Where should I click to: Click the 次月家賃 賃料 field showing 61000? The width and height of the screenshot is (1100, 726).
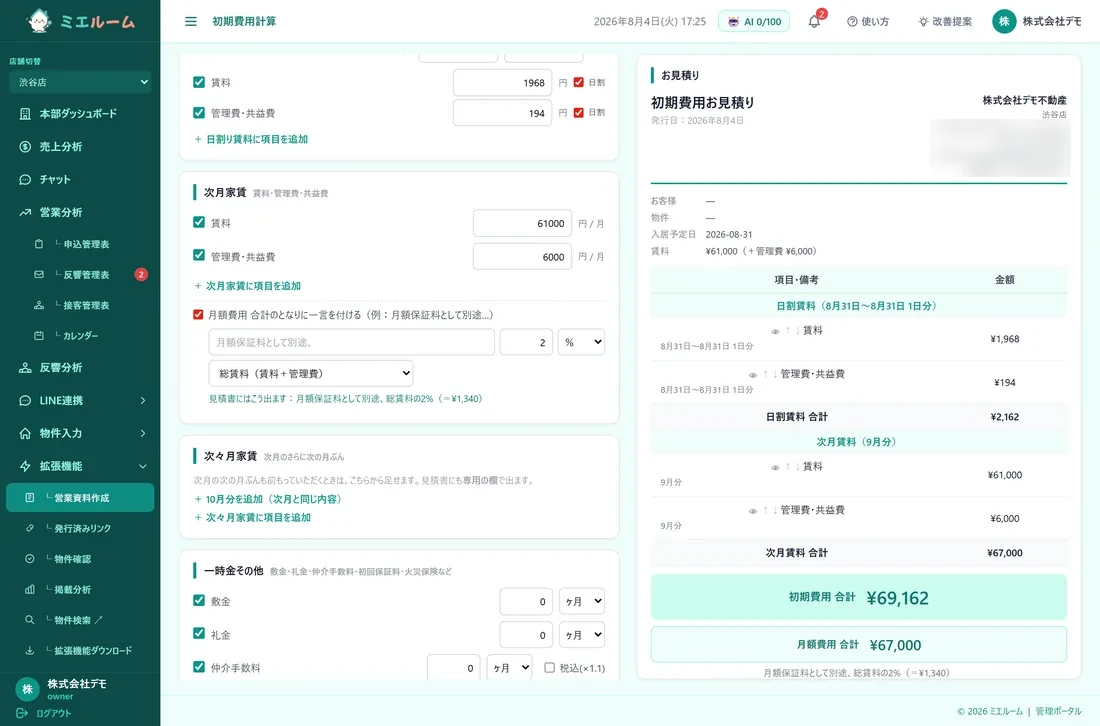click(x=522, y=223)
